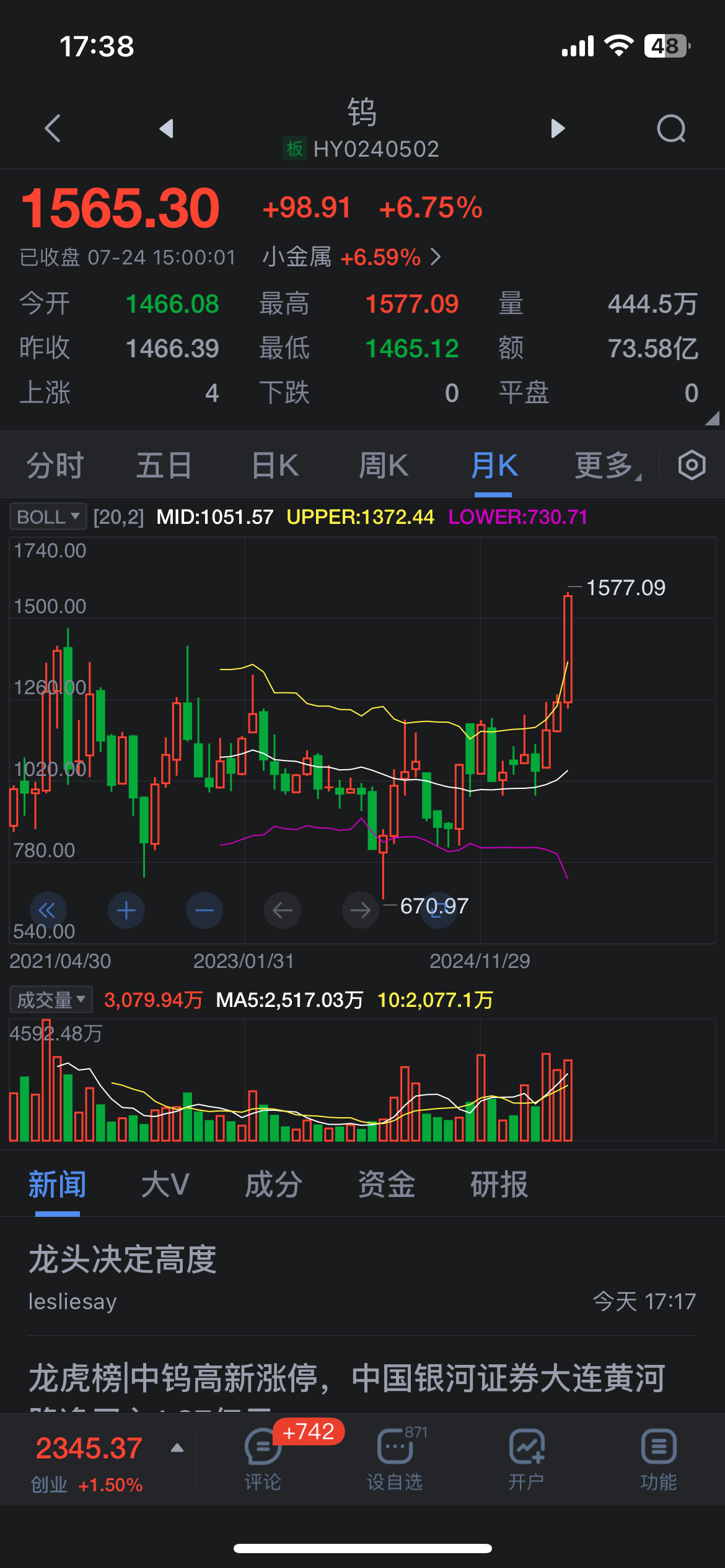Select the 新闻 tab

coord(58,1185)
